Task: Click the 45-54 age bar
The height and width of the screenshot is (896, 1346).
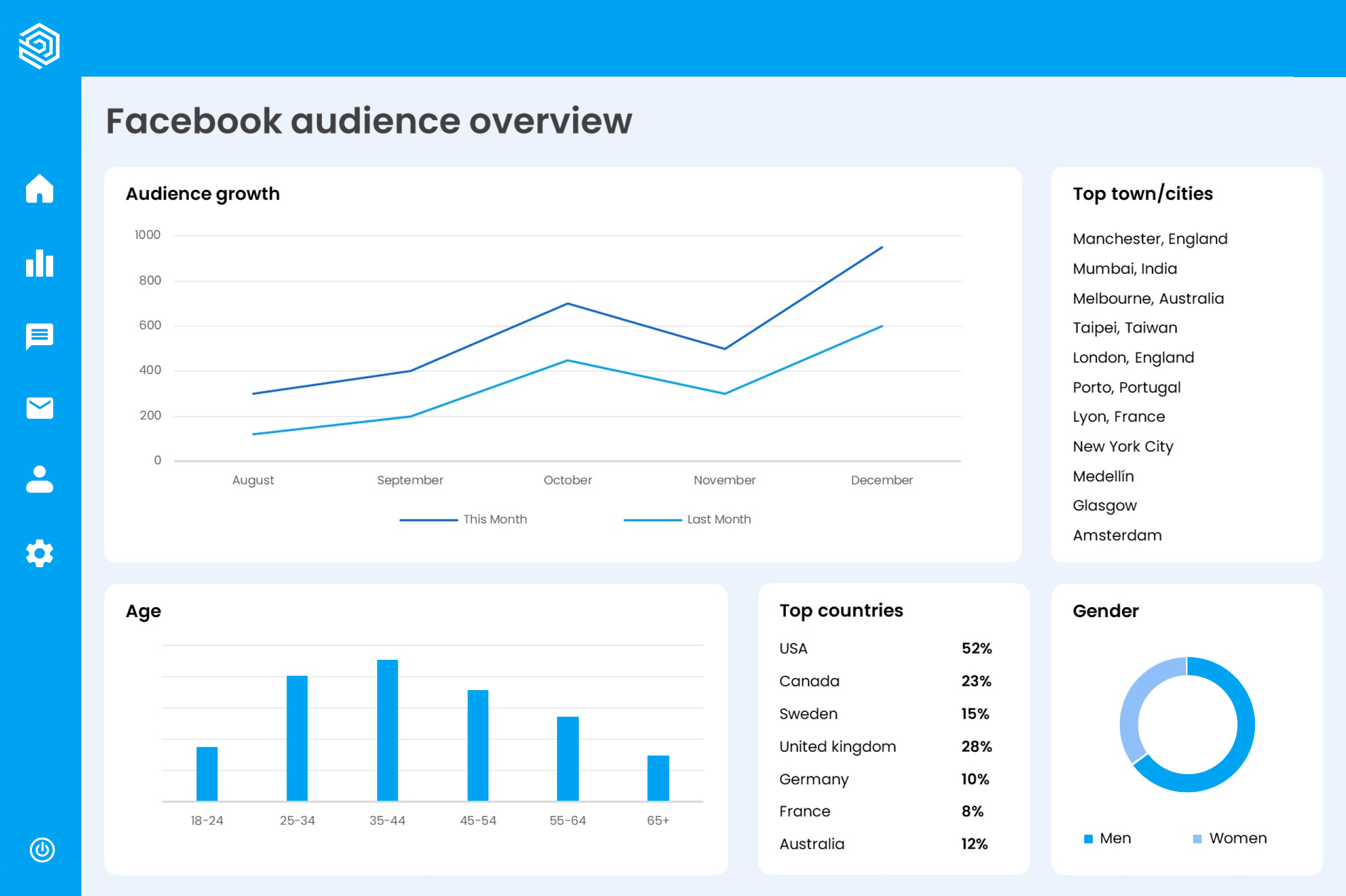Action: (478, 746)
